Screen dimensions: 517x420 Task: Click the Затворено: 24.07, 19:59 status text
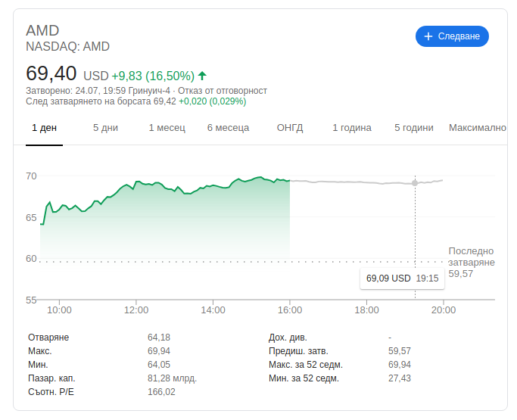click(x=98, y=91)
